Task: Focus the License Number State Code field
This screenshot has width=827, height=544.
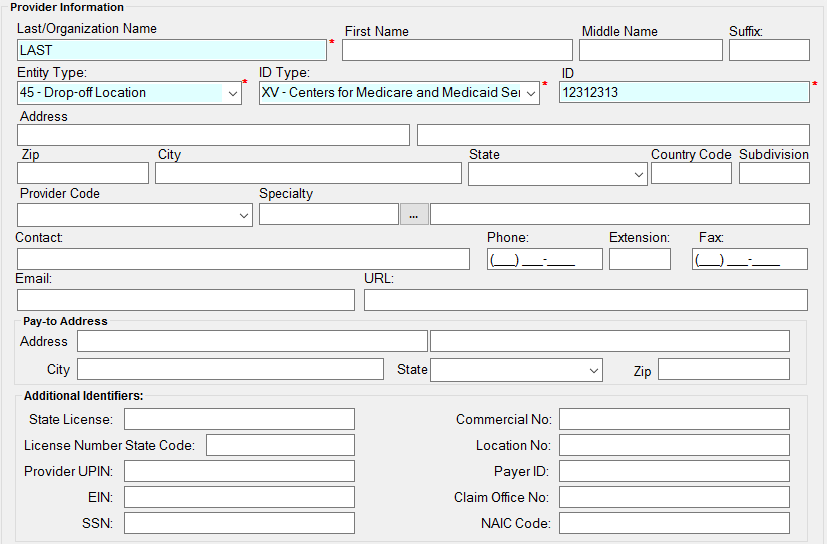Action: click(280, 445)
